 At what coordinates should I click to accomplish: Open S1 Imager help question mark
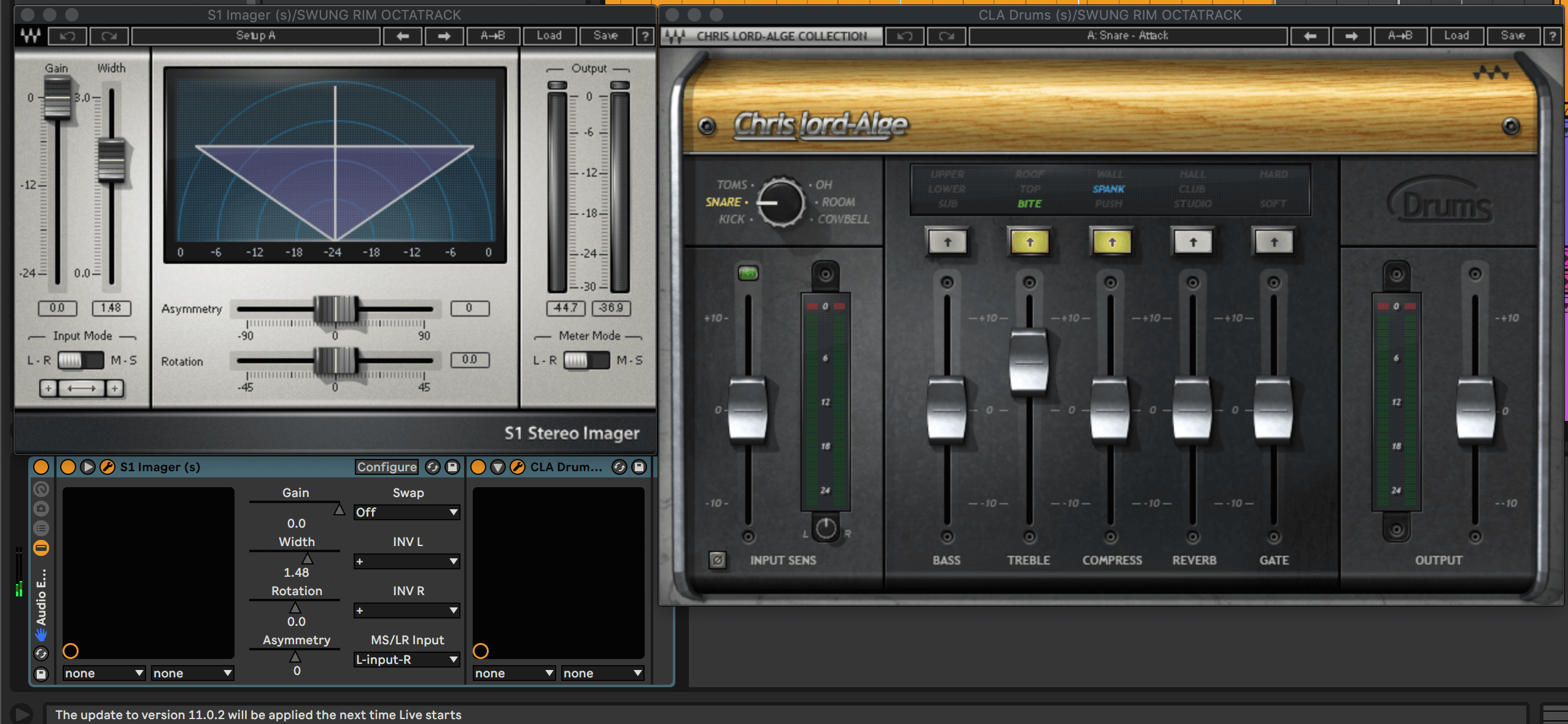(x=645, y=36)
